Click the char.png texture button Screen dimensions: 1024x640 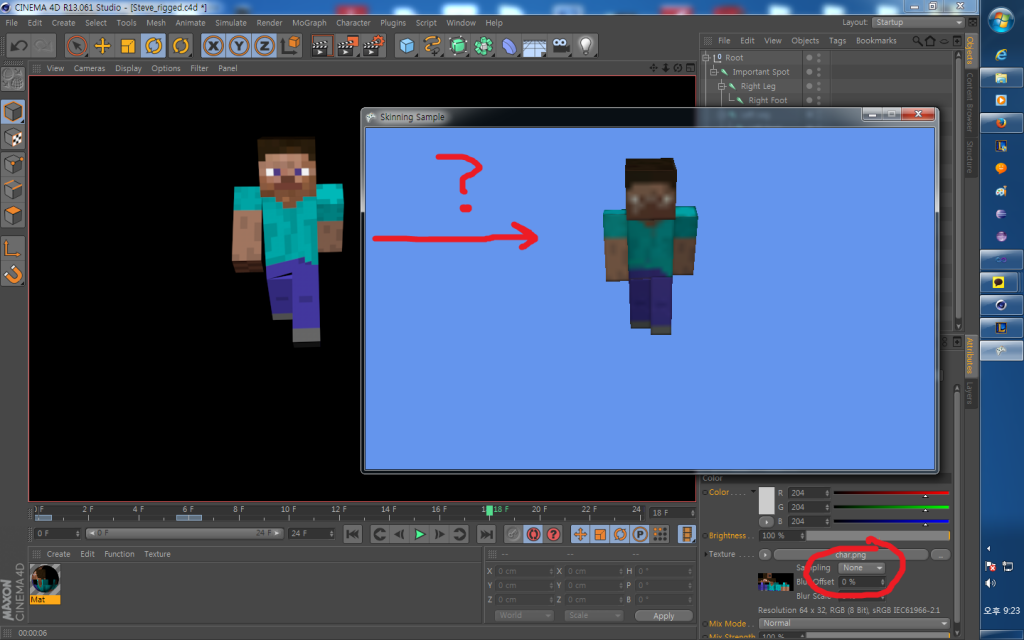pyautogui.click(x=850, y=555)
